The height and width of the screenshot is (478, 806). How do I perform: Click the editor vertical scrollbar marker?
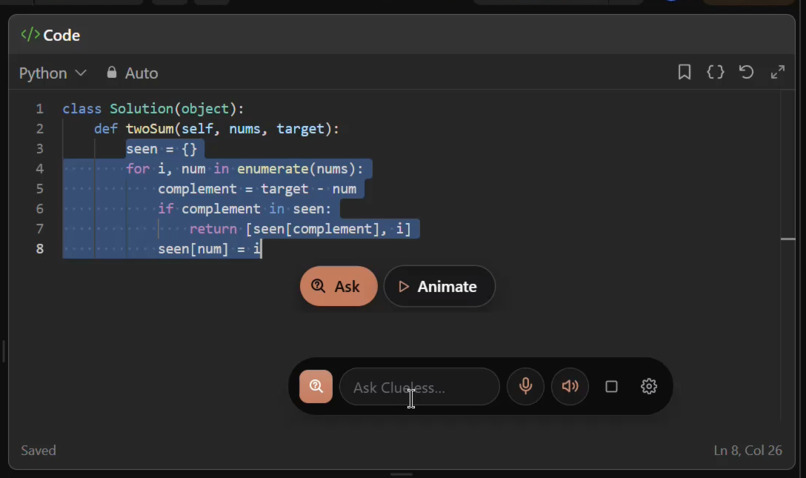788,239
